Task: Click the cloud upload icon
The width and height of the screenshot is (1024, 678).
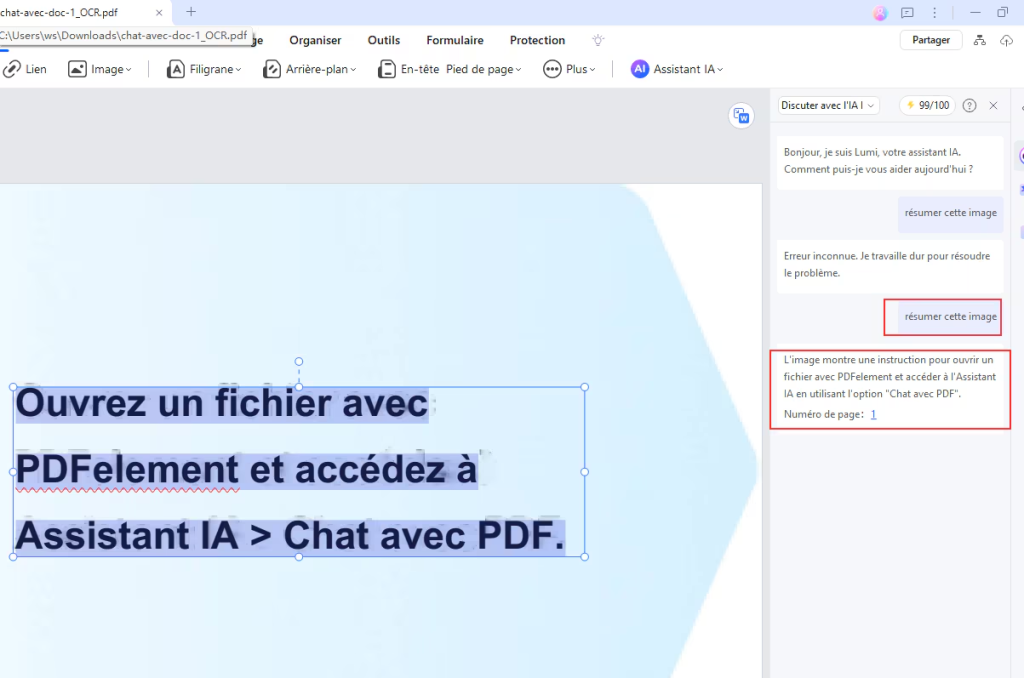Action: pos(1006,40)
